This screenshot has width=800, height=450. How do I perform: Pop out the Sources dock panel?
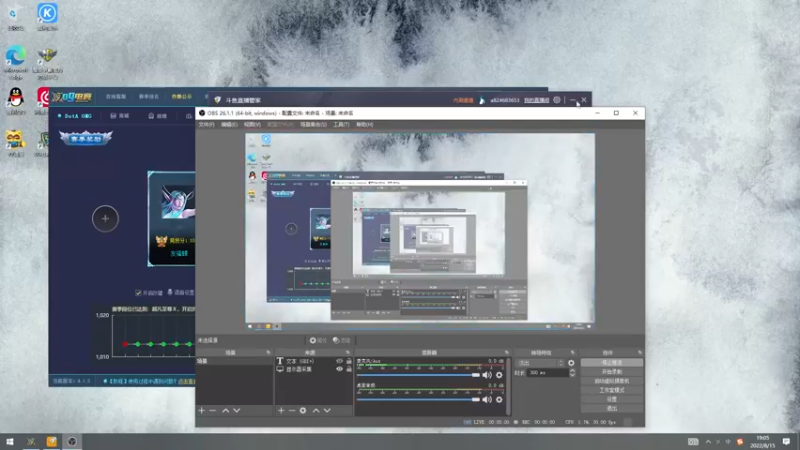(348, 353)
